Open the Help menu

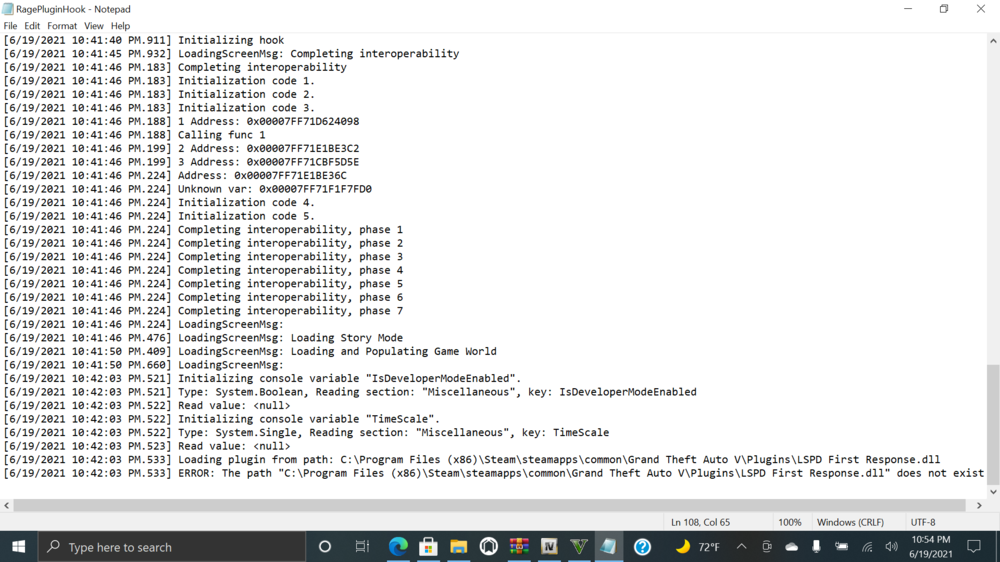click(x=120, y=26)
